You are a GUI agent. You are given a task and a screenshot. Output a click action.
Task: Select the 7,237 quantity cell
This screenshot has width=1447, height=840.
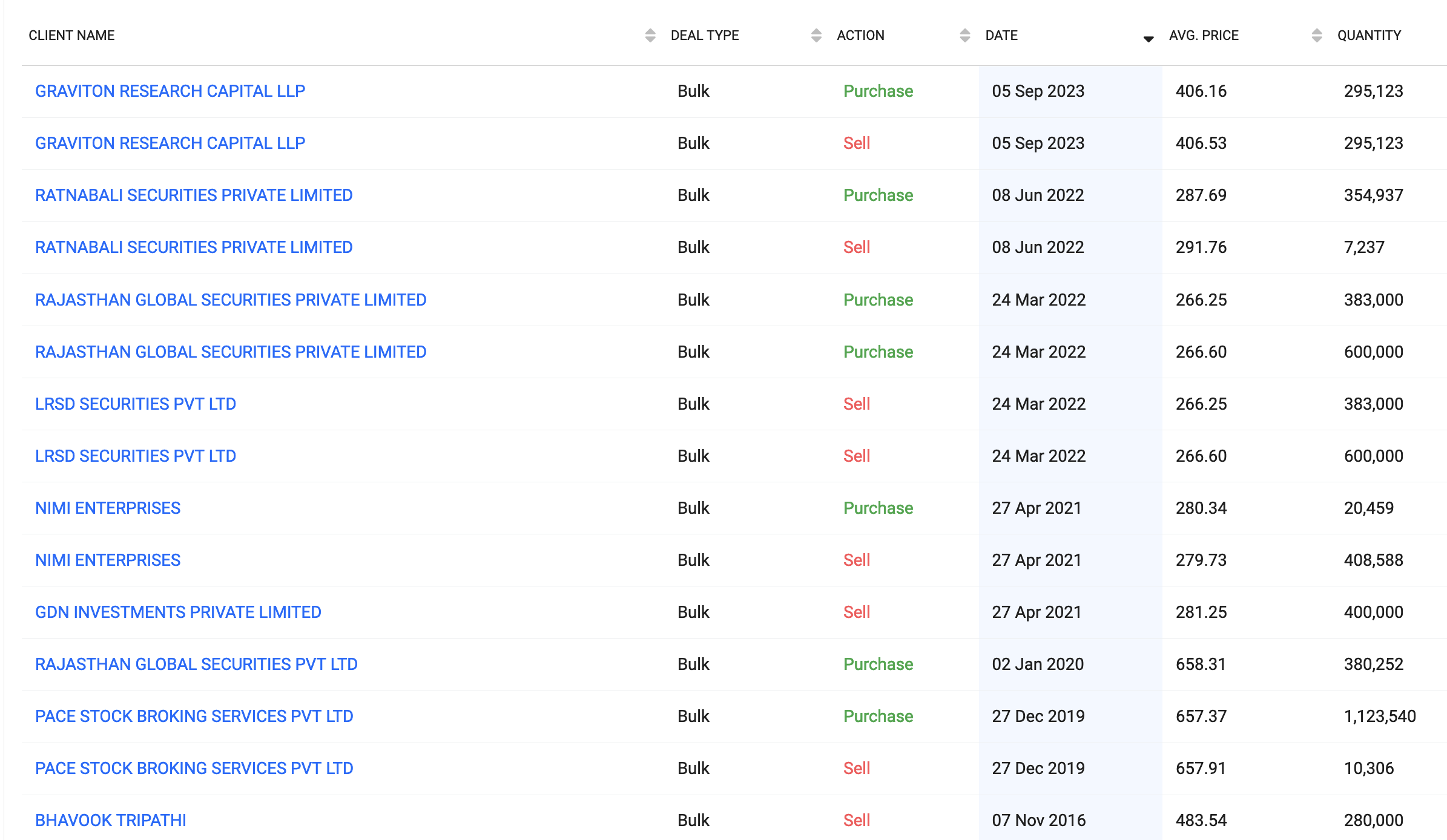click(1364, 248)
